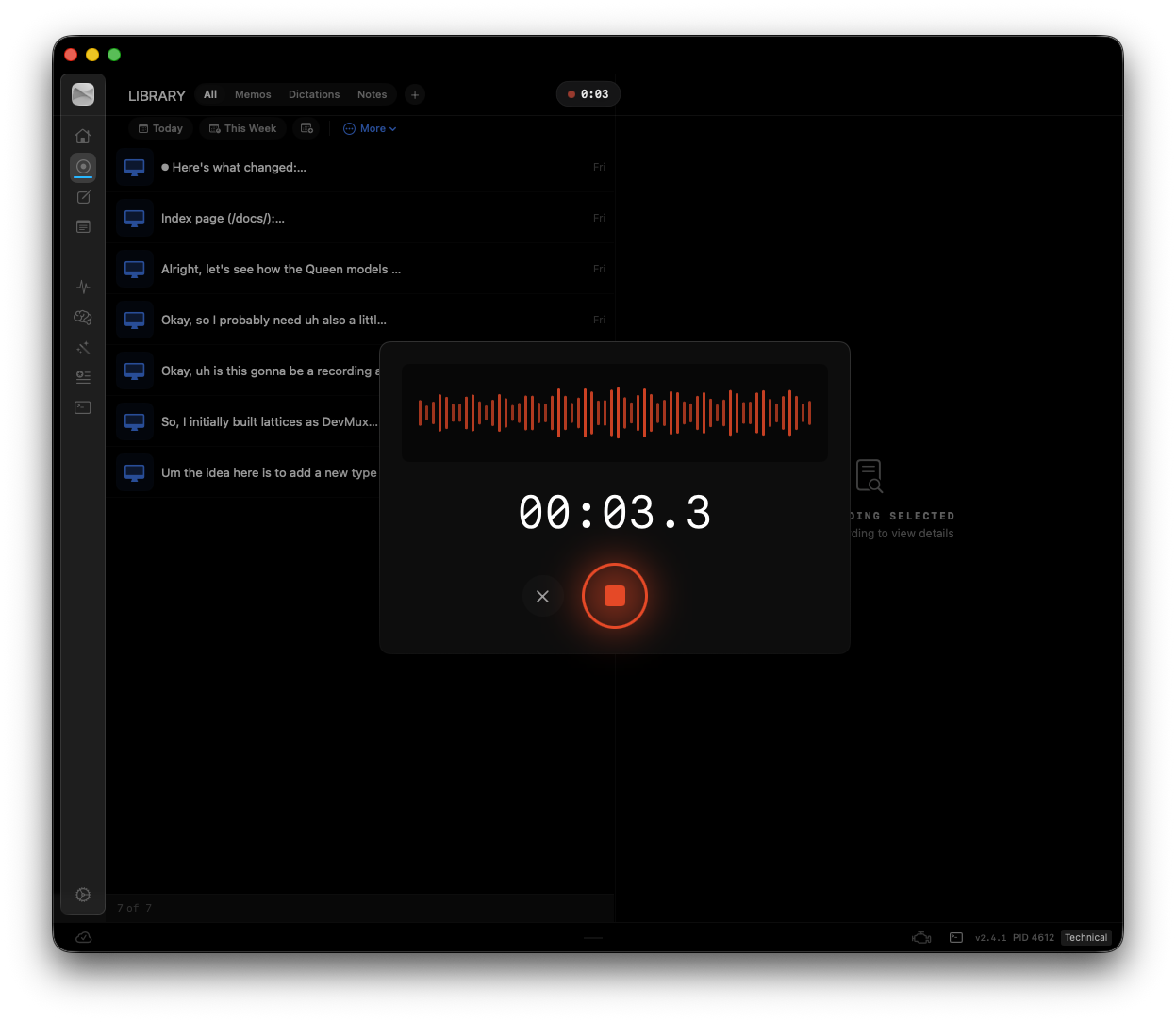Click the console icon in status bar
1176x1022 pixels.
[956, 937]
